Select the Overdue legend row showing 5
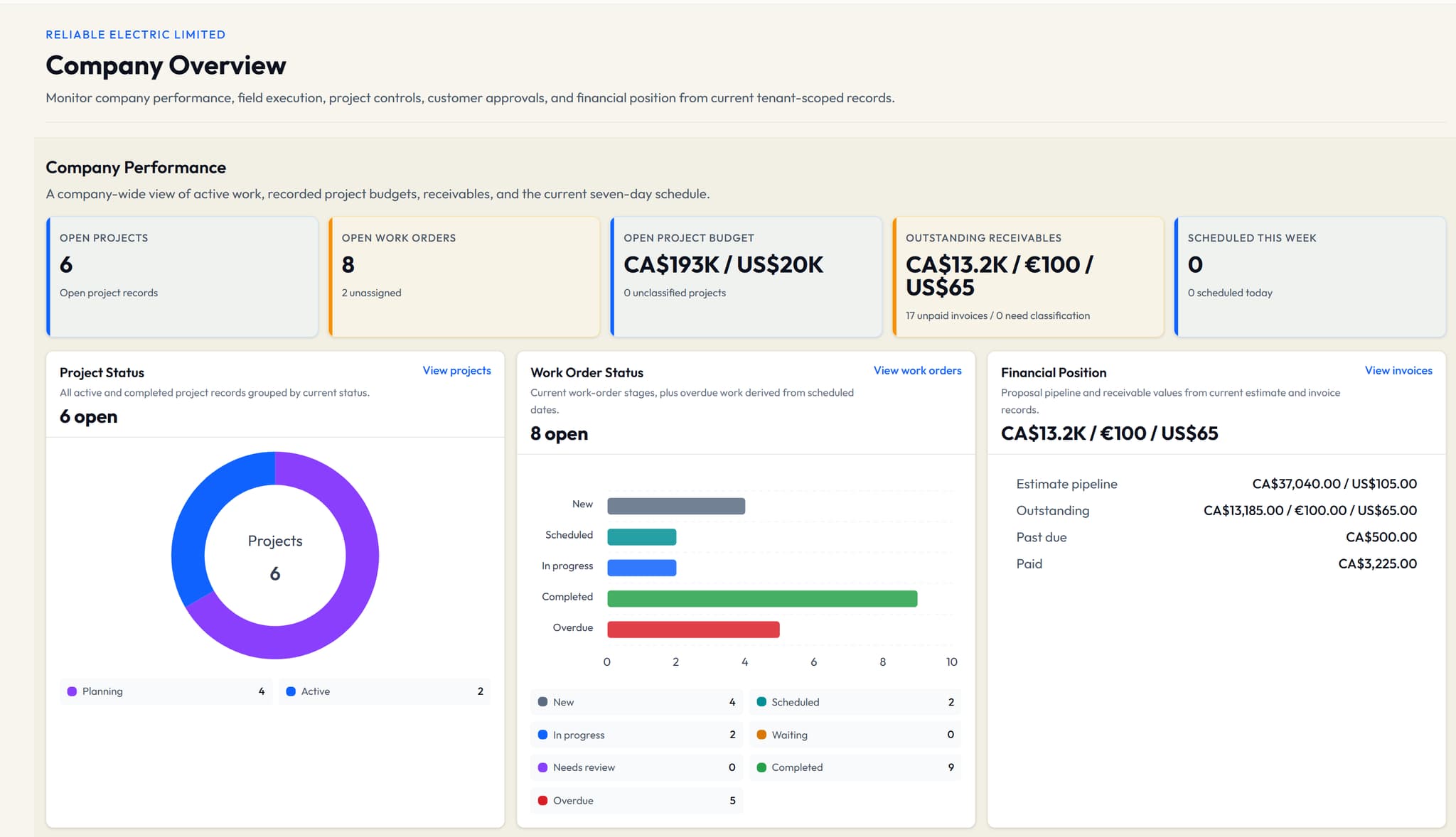The width and height of the screenshot is (1456, 837). pos(637,801)
